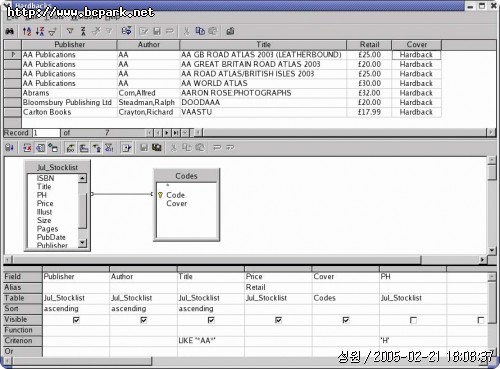
Task: Click the Retail column header
Action: pos(369,45)
